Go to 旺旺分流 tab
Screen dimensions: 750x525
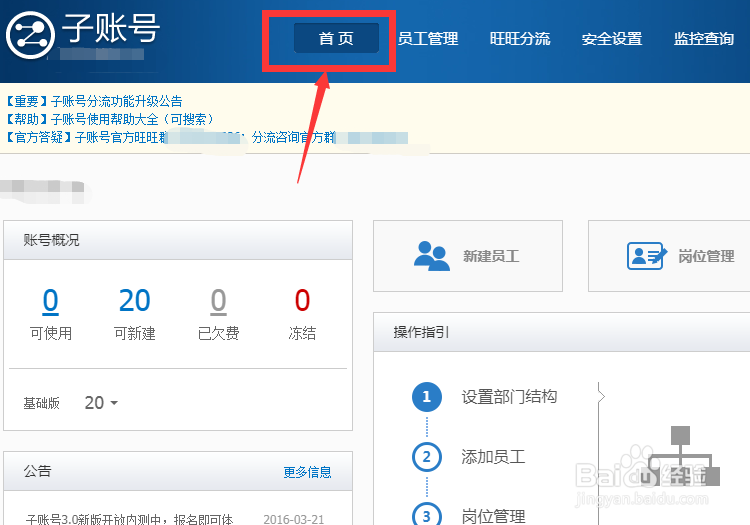[x=520, y=39]
